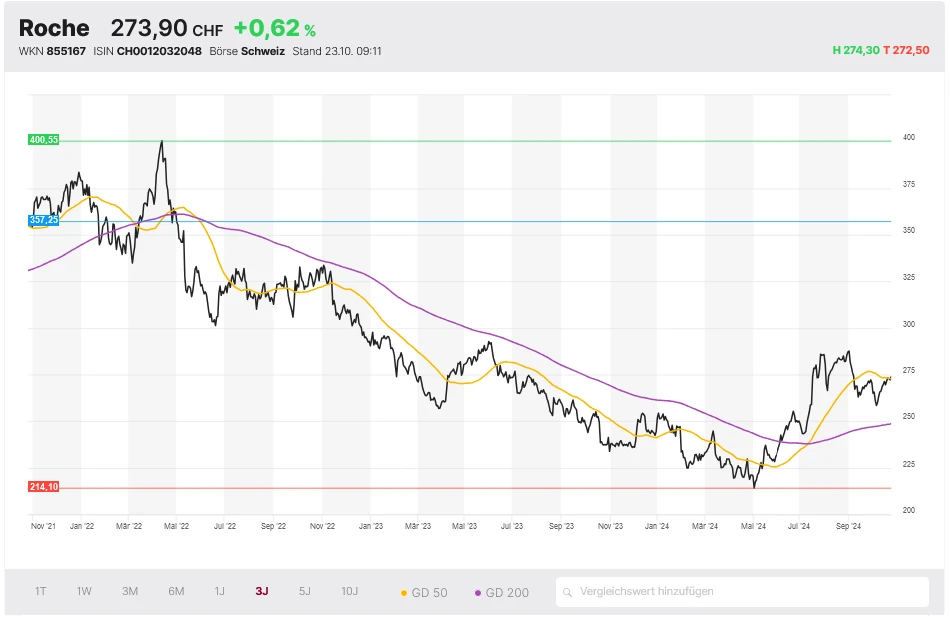Image resolution: width=950 pixels, height=619 pixels.
Task: Click the blue 357,25 price label
Action: 44,220
